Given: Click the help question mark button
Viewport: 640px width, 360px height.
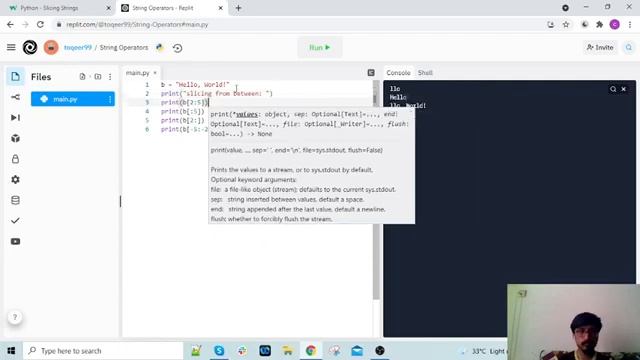Looking at the screenshot, I should [15, 317].
